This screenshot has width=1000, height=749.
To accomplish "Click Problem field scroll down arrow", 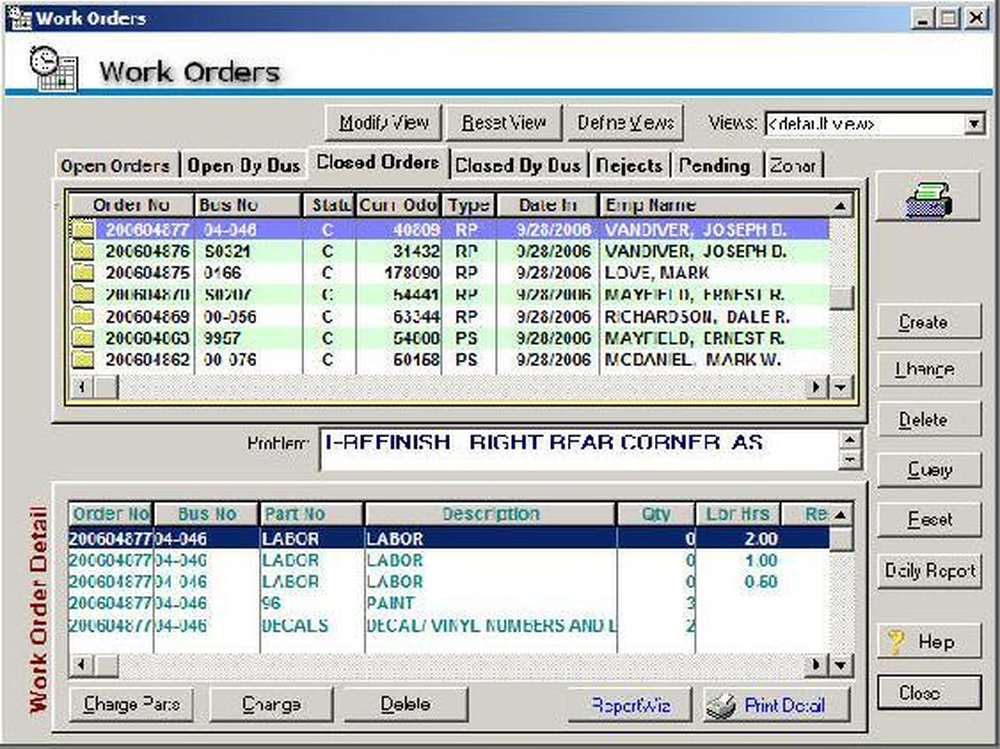I will [x=850, y=459].
